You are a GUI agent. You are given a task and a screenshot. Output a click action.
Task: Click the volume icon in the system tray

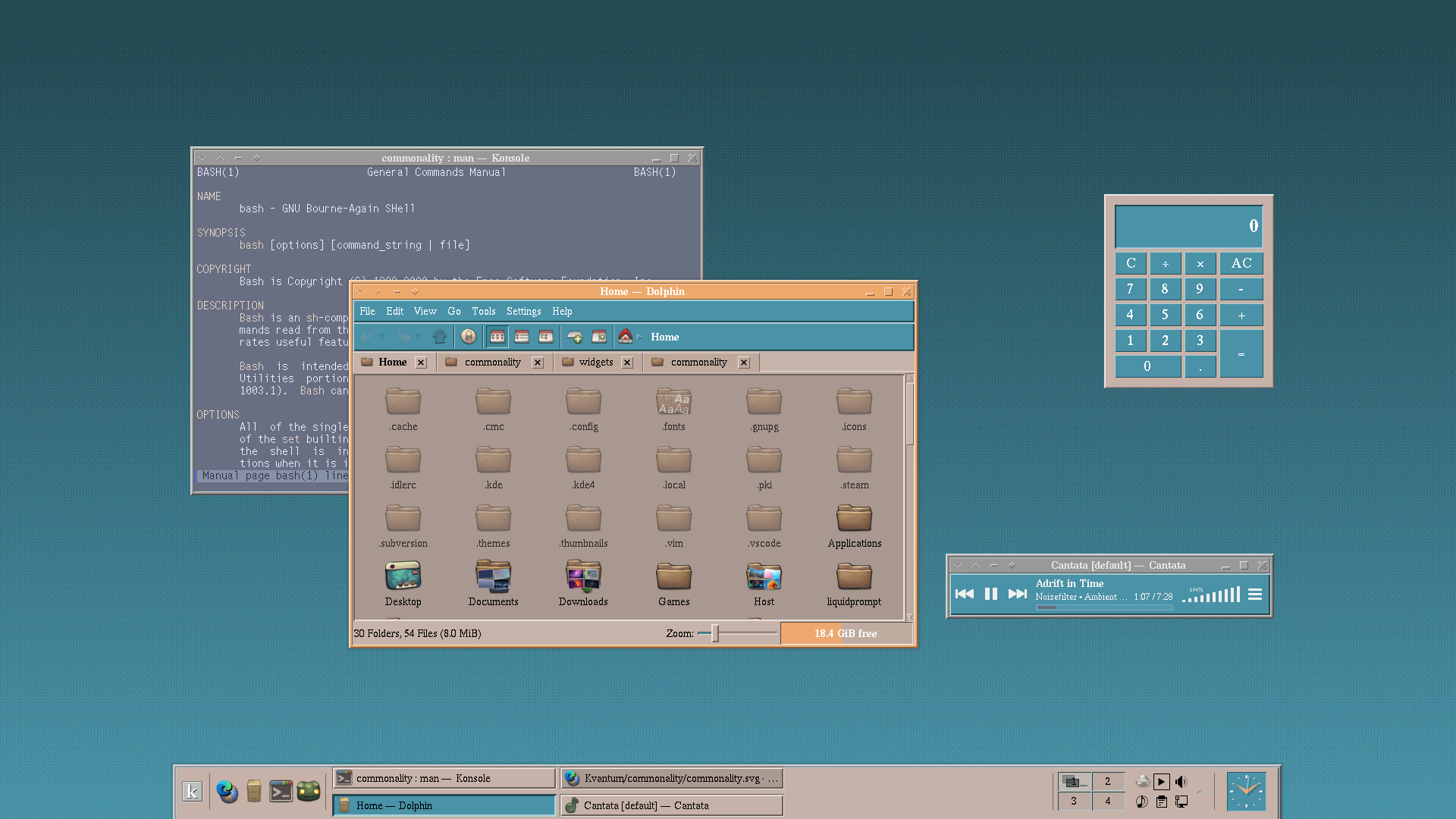(1181, 782)
